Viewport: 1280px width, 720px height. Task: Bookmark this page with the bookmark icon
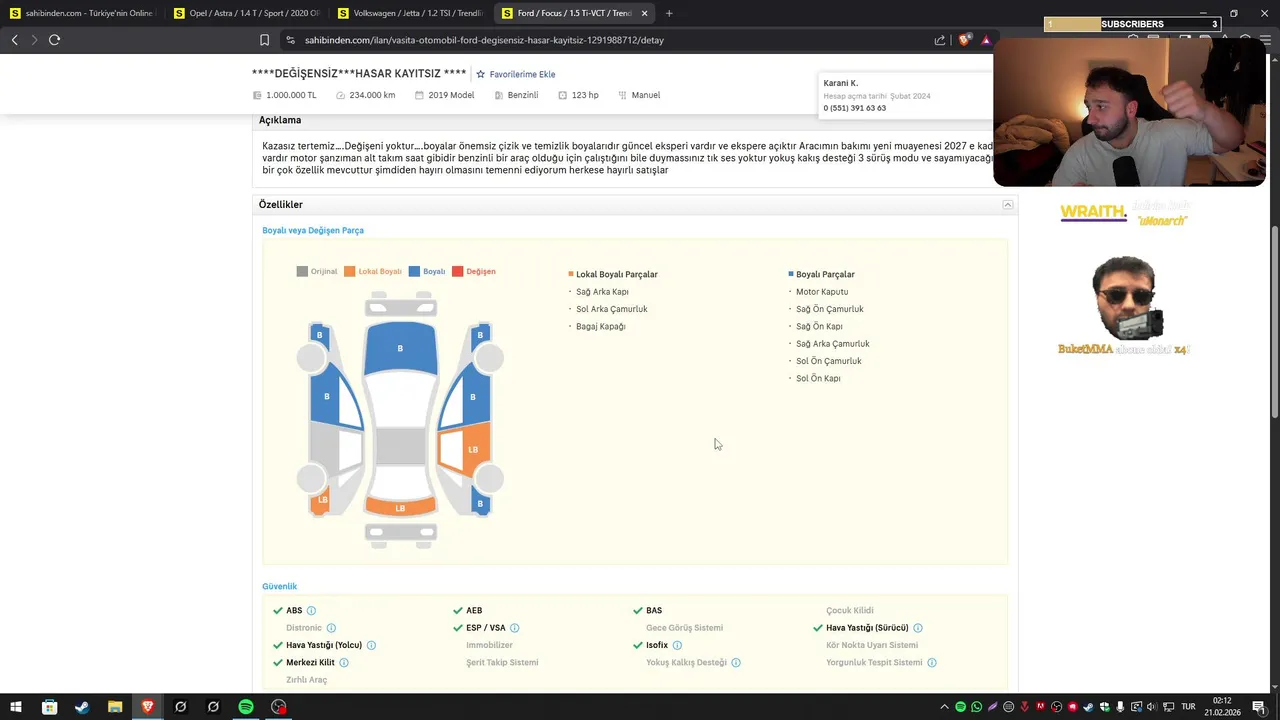coord(264,40)
